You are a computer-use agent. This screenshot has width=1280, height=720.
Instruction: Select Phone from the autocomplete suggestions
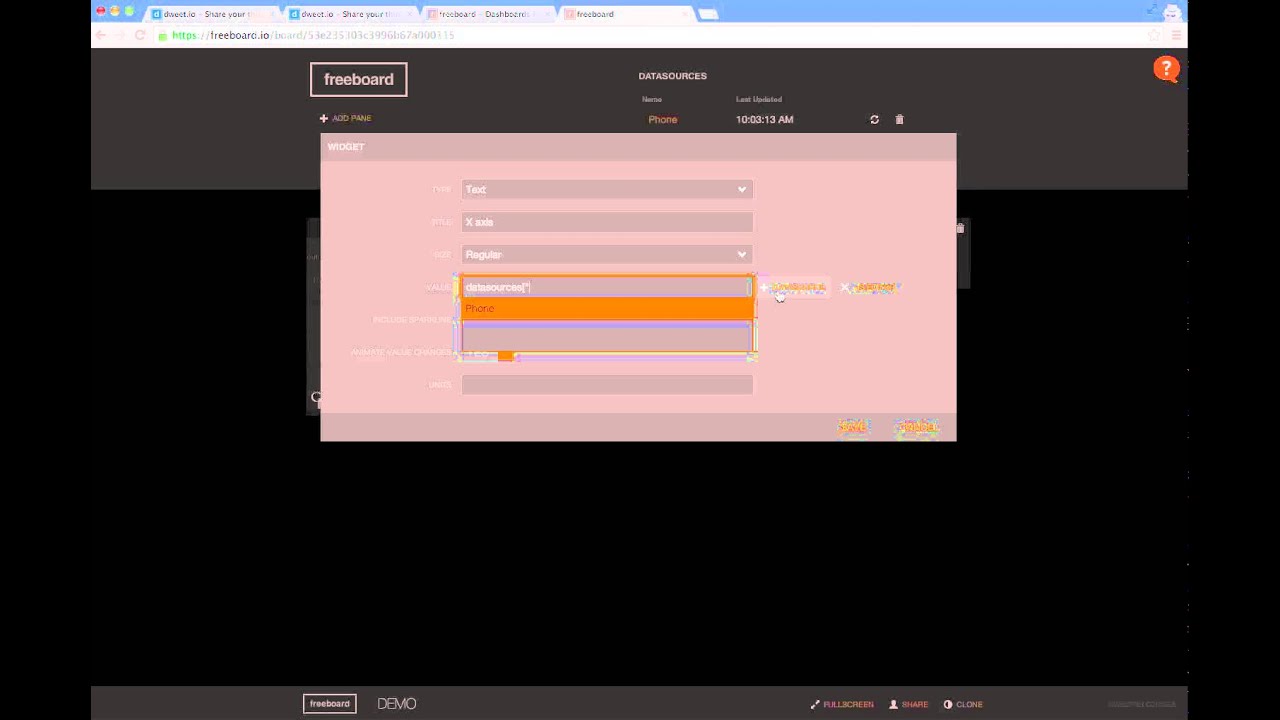(x=607, y=308)
